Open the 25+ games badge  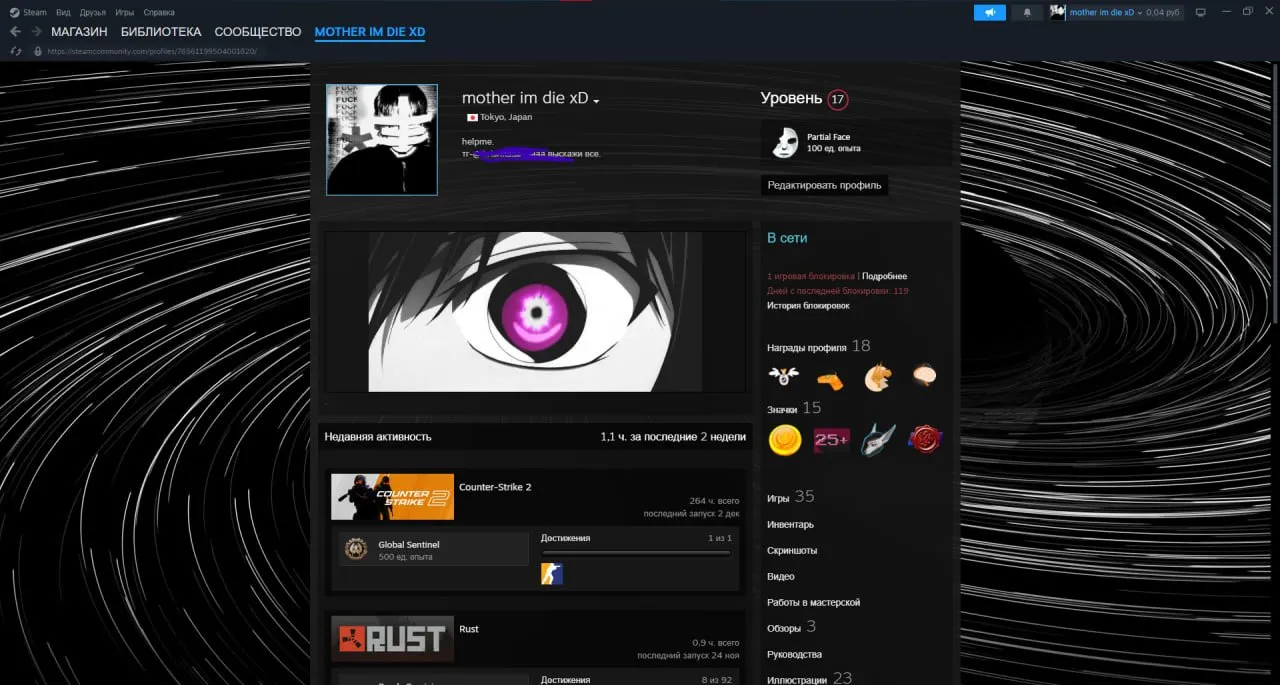pyautogui.click(x=831, y=439)
